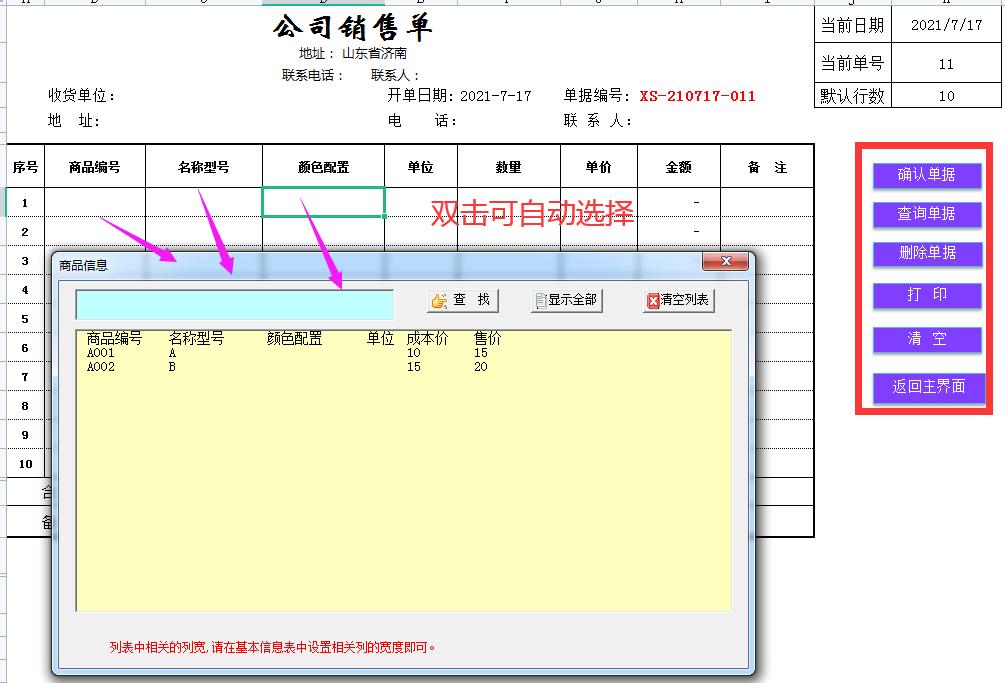Click the 删除单据 delete order button
The height and width of the screenshot is (683, 1005).
click(x=927, y=253)
